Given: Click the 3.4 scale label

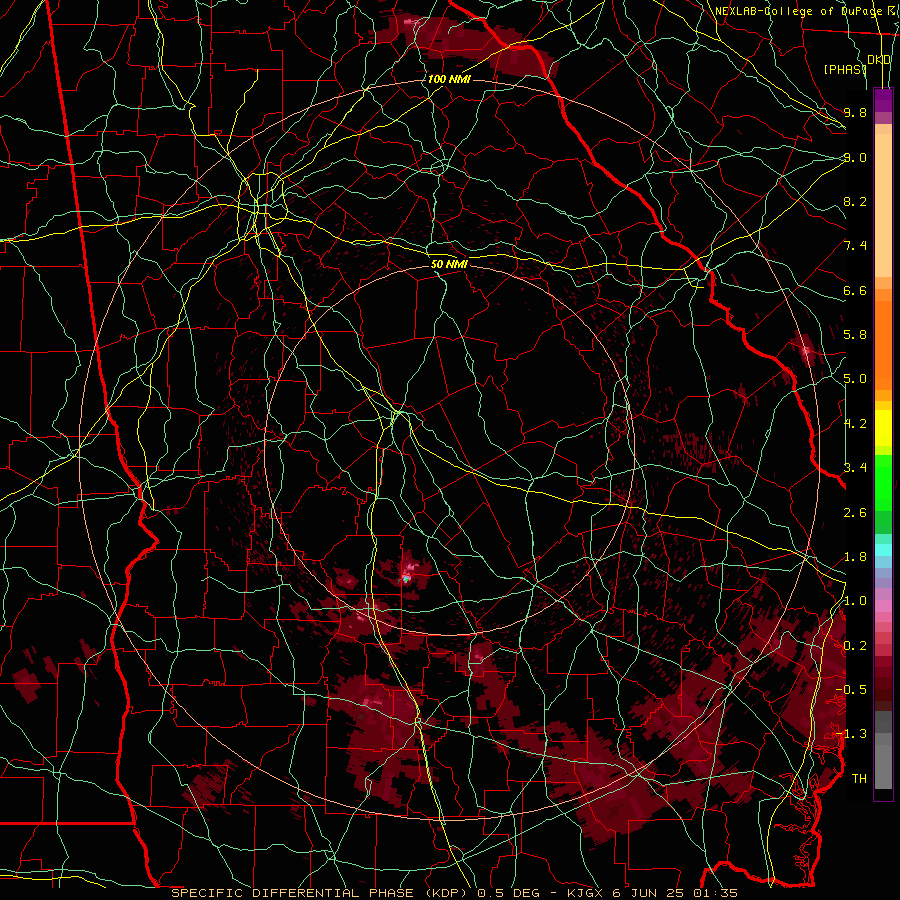Looking at the screenshot, I should pyautogui.click(x=855, y=468).
